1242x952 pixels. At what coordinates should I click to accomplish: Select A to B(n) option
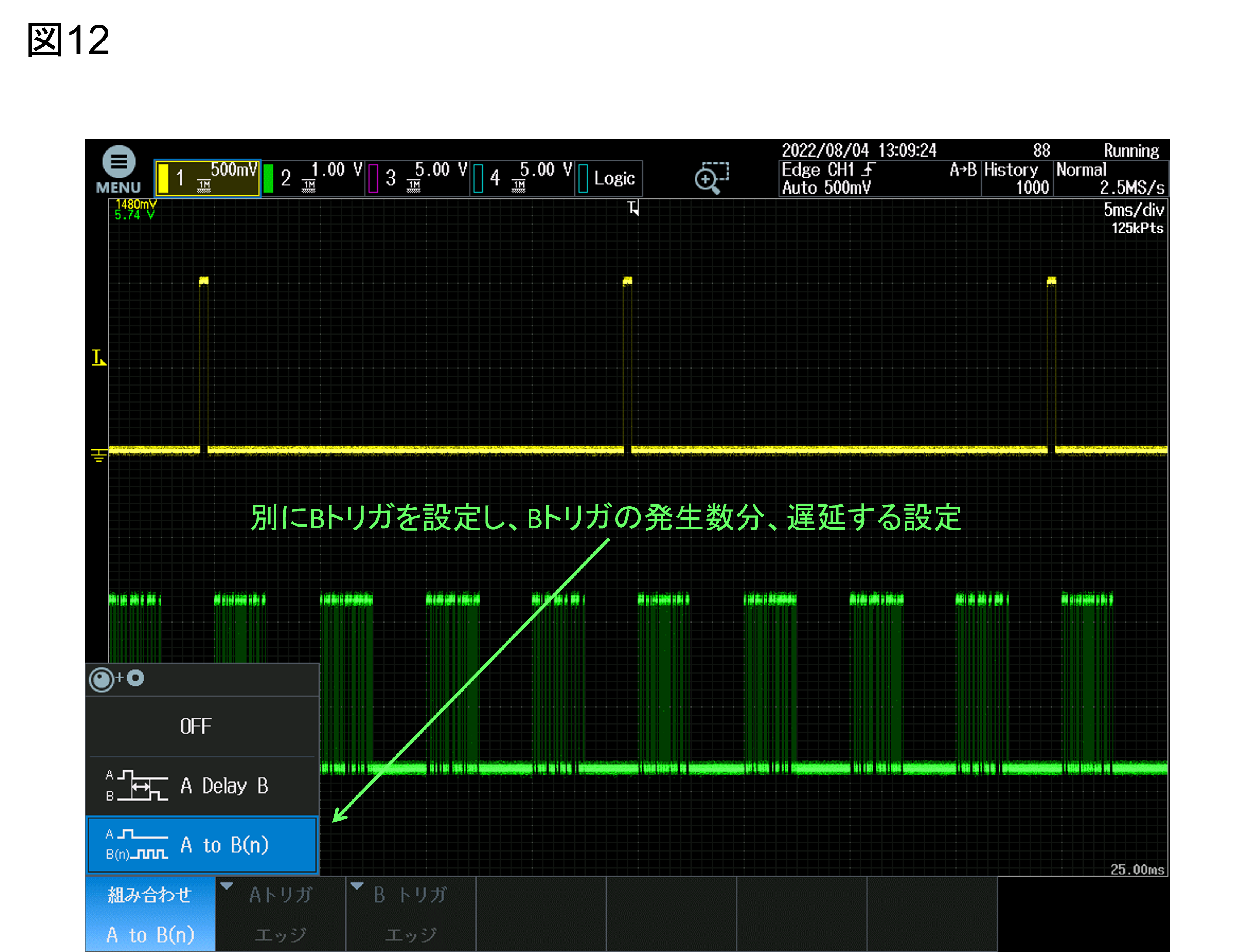pyautogui.click(x=202, y=845)
